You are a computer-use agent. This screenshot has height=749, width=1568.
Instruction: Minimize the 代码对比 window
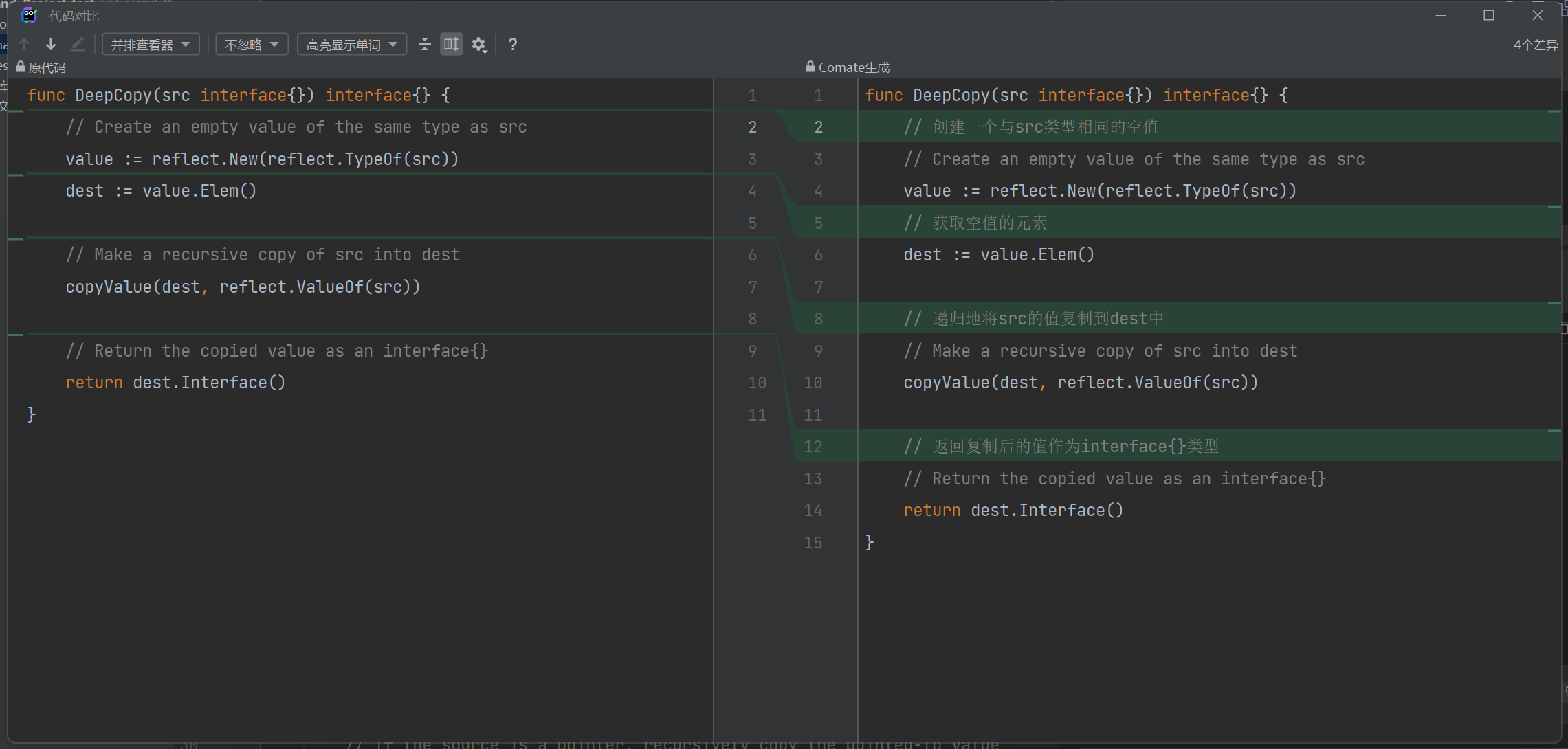click(1441, 15)
